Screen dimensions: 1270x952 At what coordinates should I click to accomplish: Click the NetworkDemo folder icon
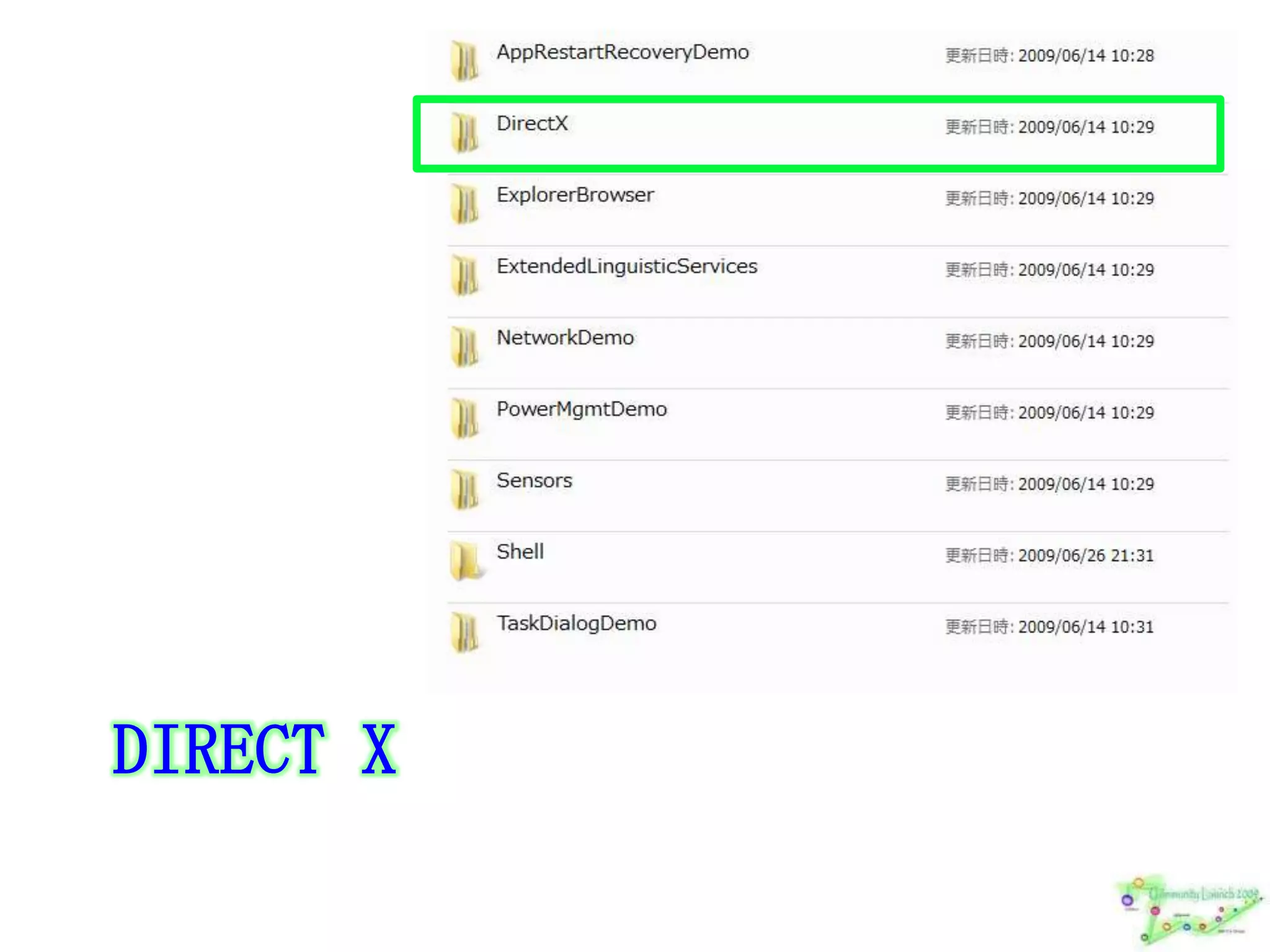(x=464, y=346)
